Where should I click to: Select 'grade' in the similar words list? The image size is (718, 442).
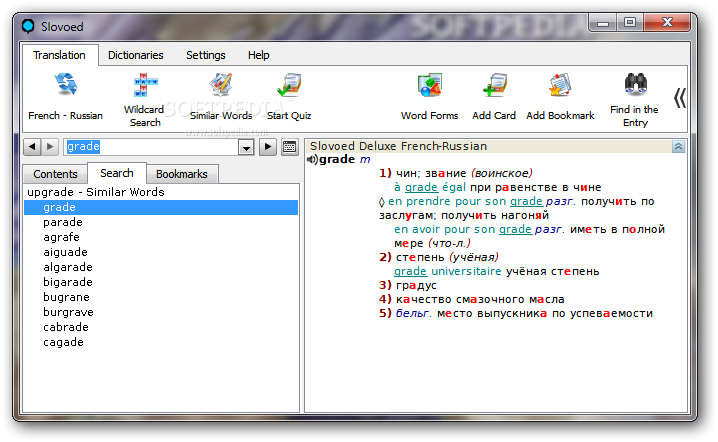(x=161, y=207)
